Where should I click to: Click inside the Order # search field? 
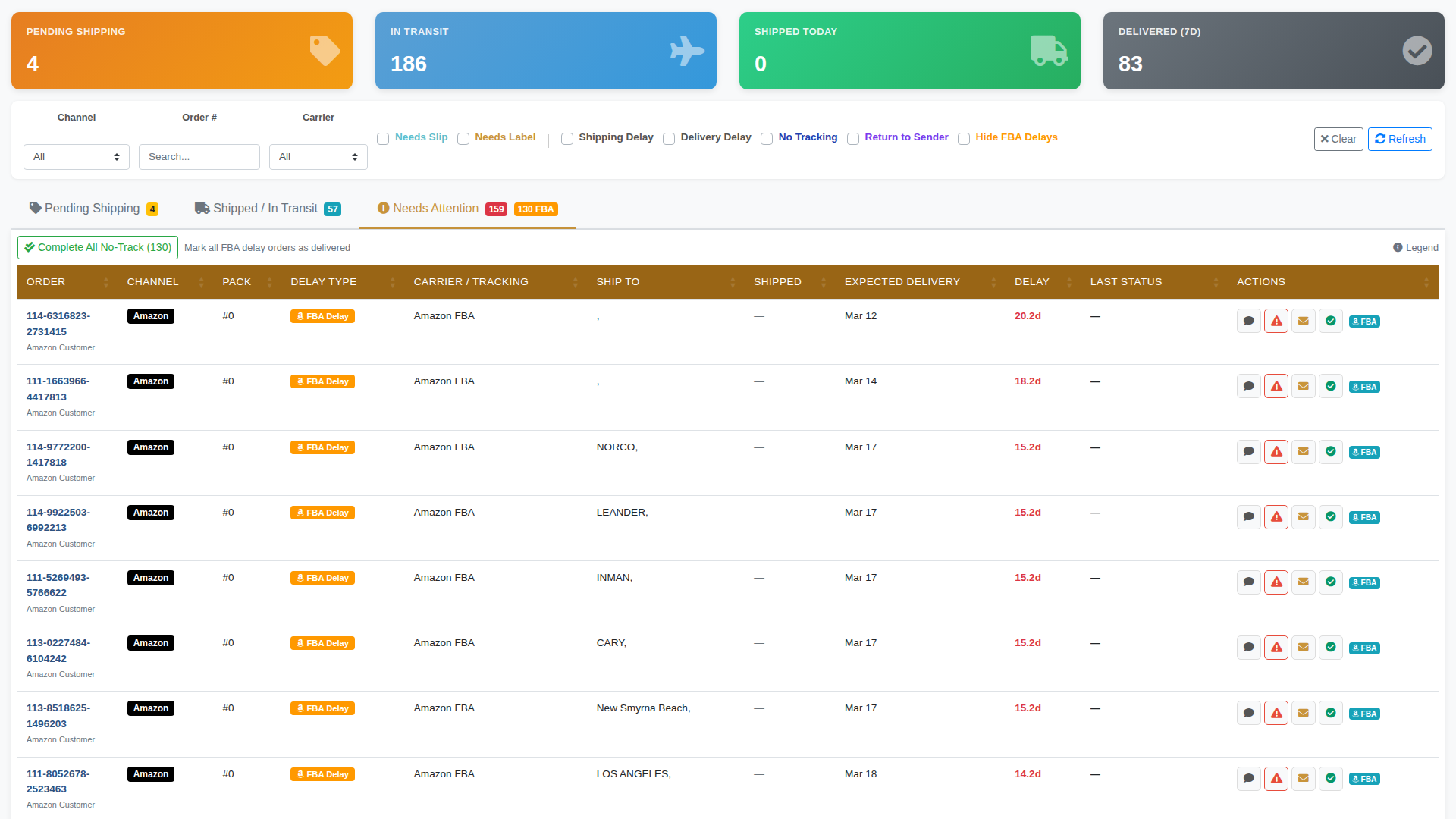pos(199,156)
